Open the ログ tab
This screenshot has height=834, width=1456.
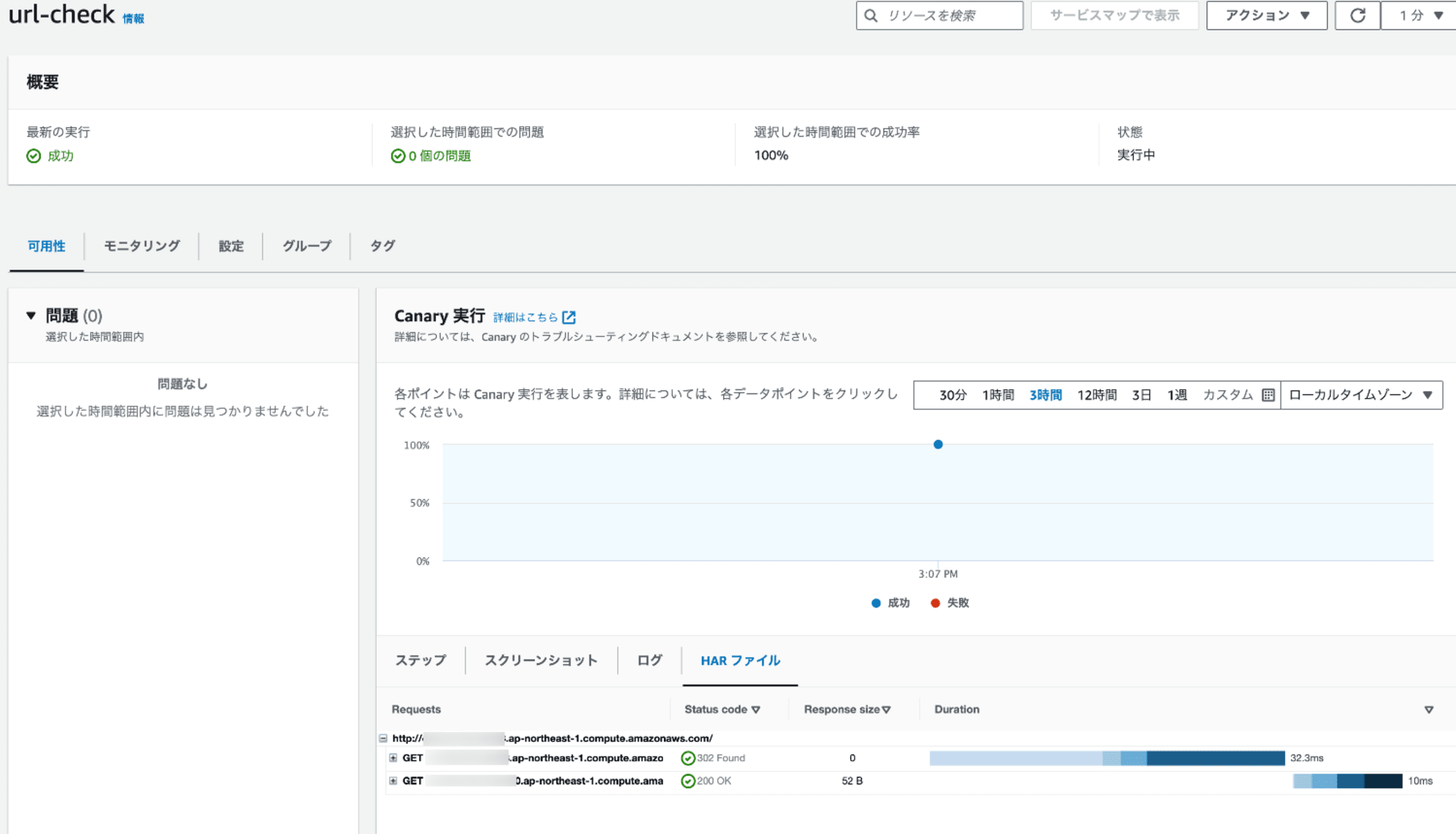tap(649, 661)
